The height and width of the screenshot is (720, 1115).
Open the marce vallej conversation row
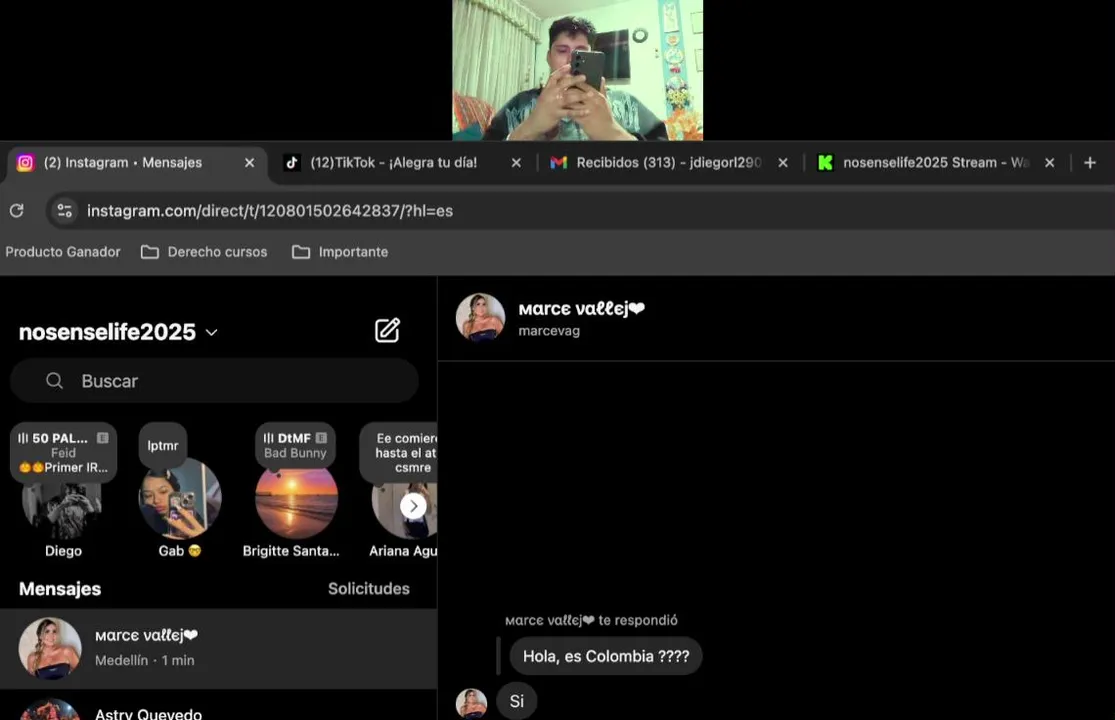point(218,648)
